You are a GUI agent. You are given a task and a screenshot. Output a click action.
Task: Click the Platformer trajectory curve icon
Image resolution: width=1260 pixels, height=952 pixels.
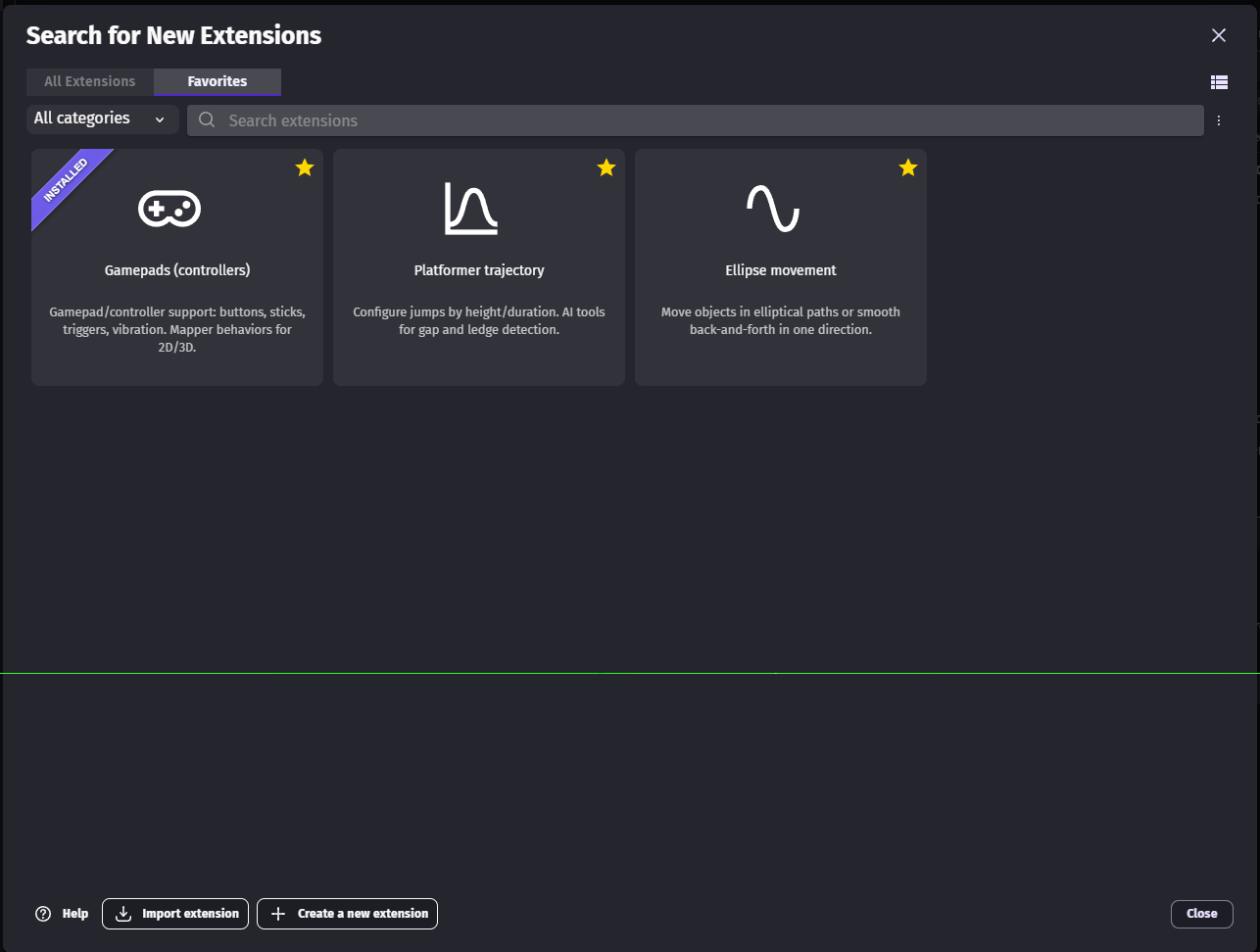(471, 209)
